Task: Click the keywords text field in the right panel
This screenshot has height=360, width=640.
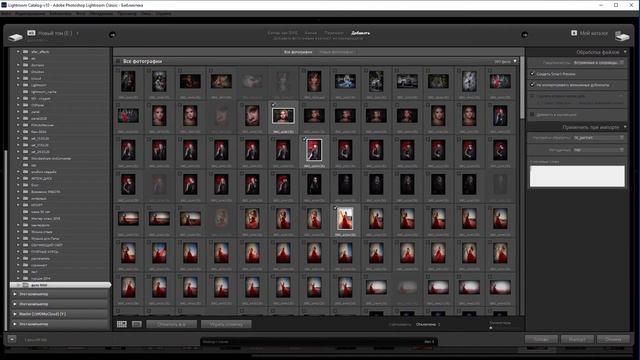Action: (577, 176)
